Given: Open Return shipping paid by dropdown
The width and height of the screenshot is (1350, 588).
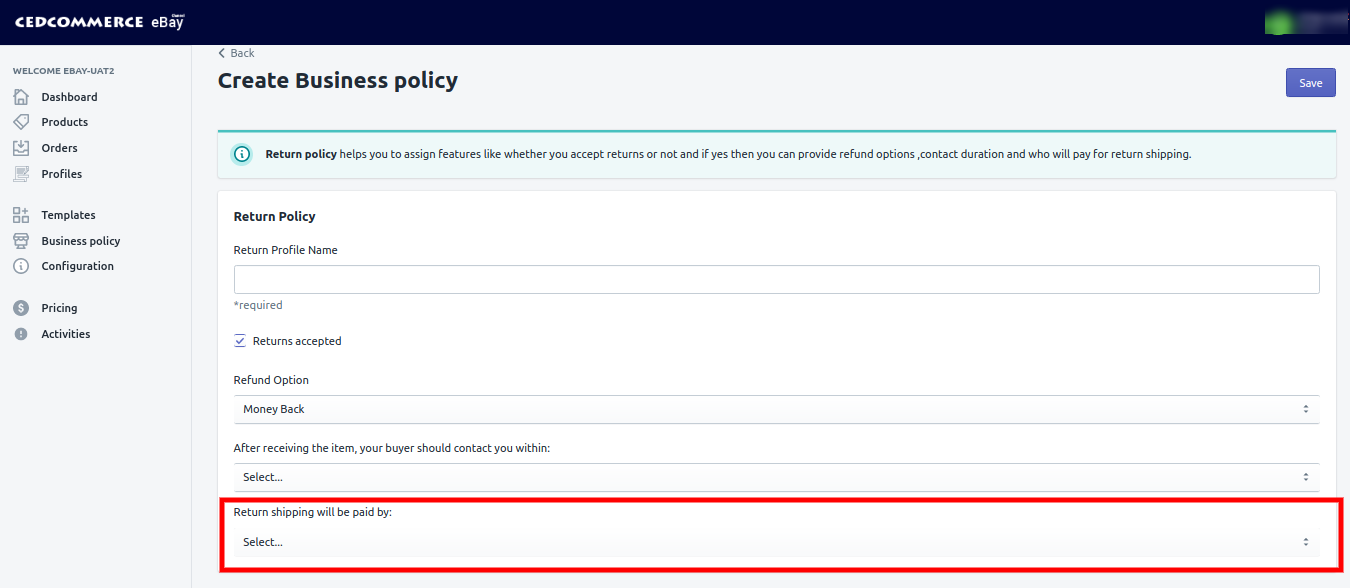Looking at the screenshot, I should (x=776, y=542).
